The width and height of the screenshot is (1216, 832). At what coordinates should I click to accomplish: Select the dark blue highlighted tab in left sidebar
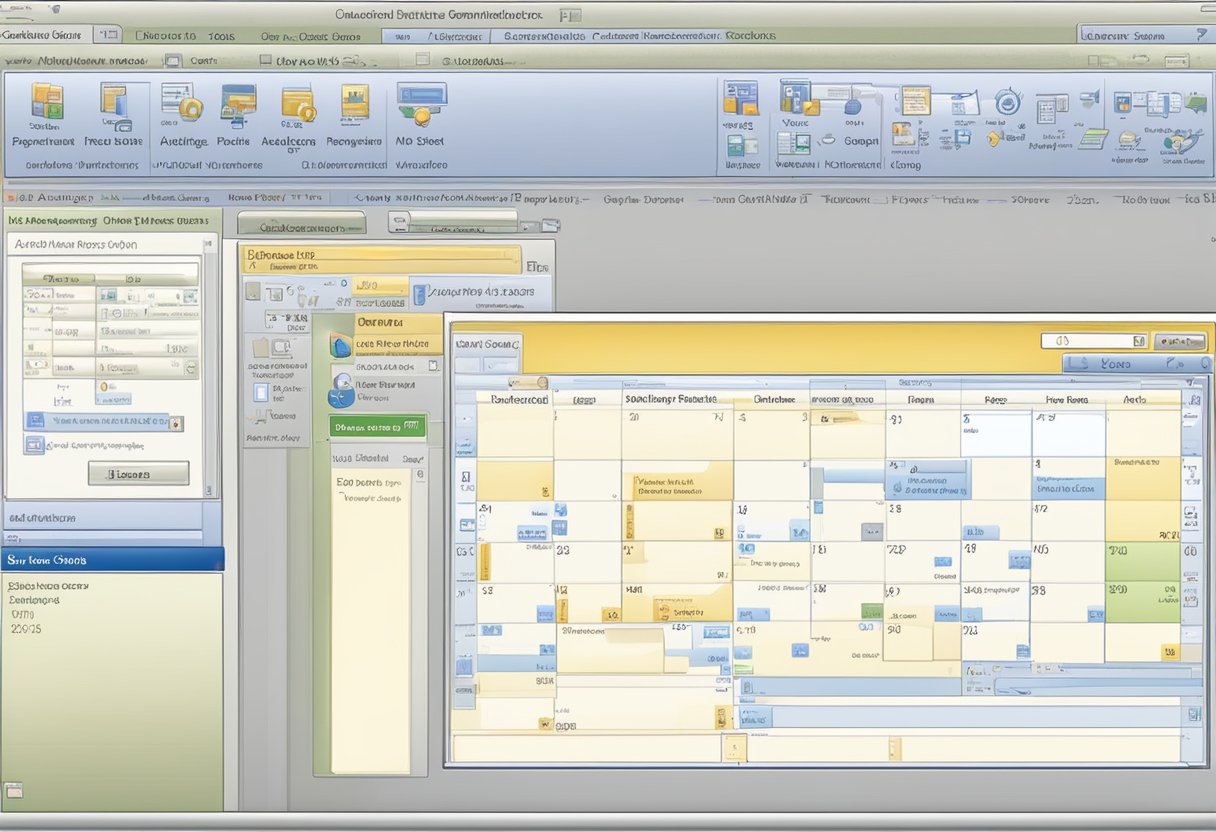point(112,560)
